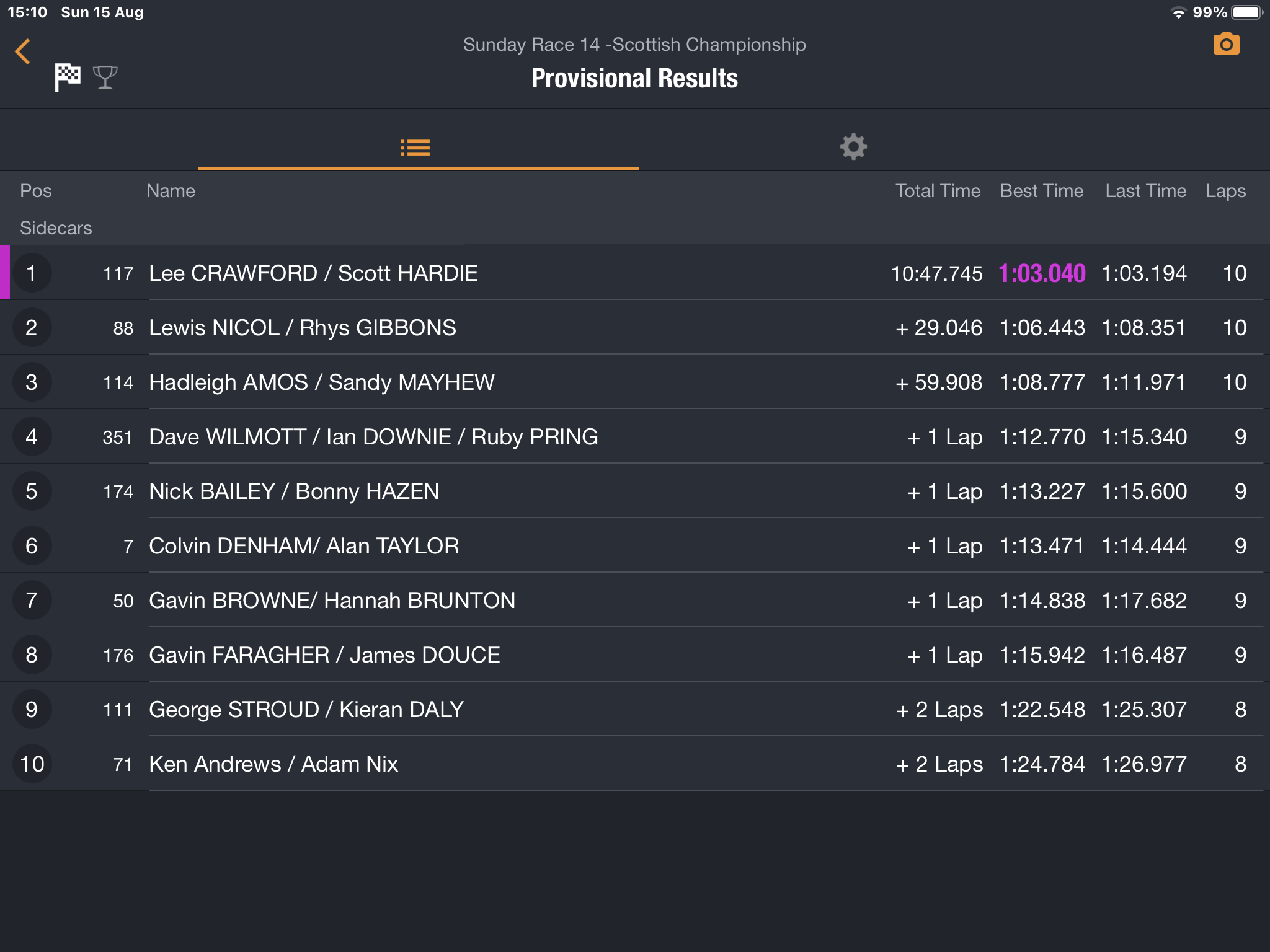Tap the camera screenshot icon

pyautogui.click(x=1226, y=45)
